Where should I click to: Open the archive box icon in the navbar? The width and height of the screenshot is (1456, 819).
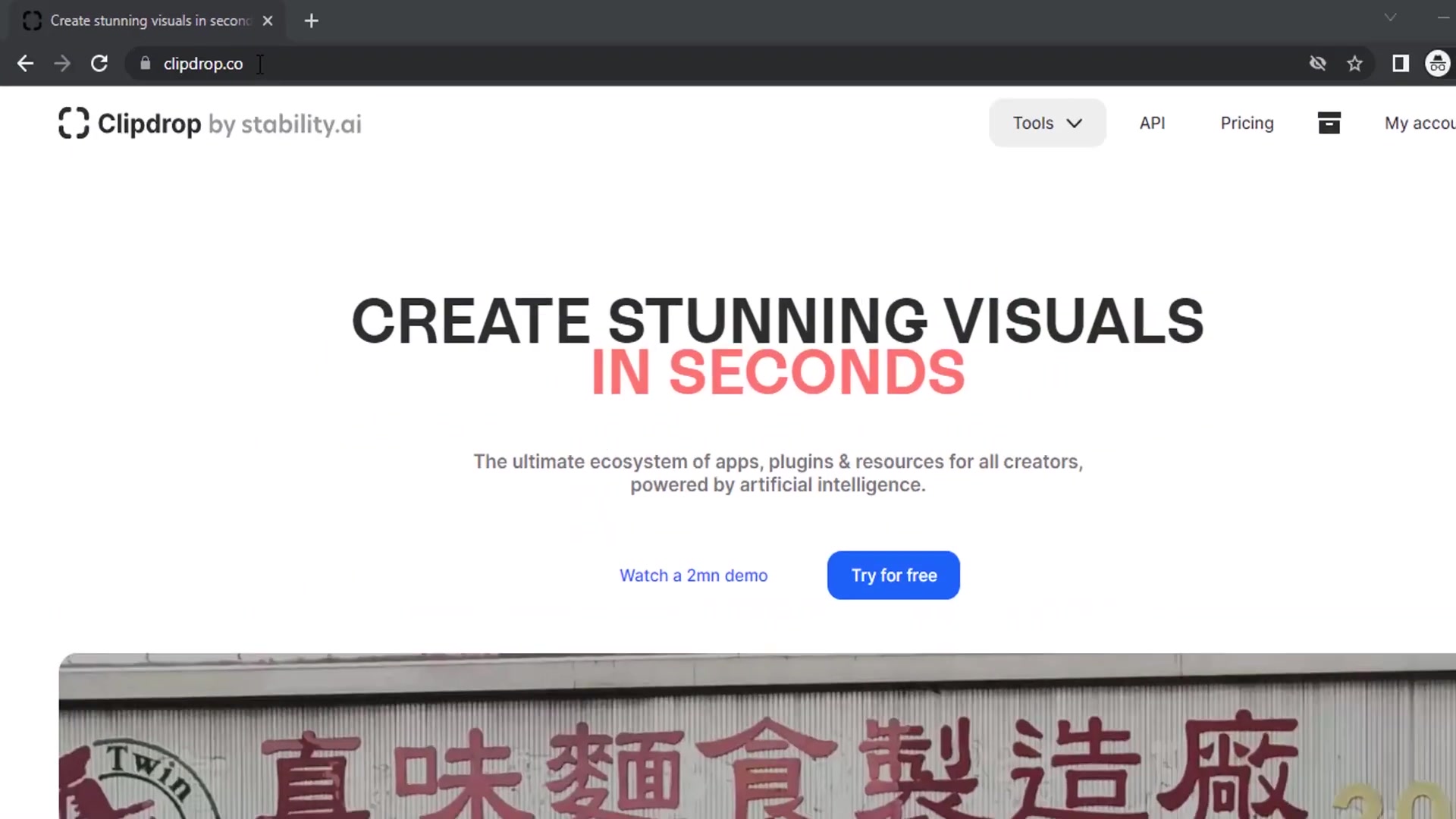[x=1329, y=123]
